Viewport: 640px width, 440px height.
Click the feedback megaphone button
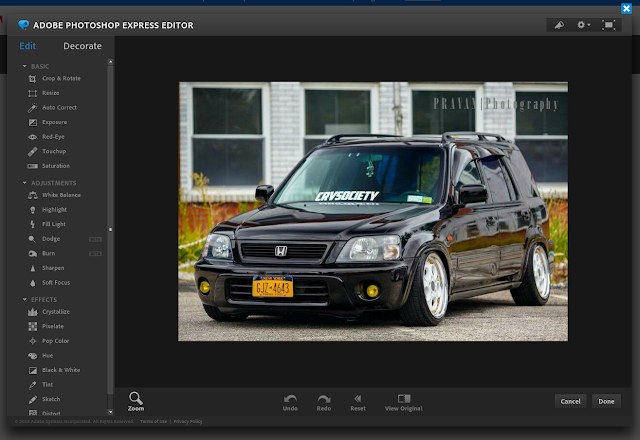[559, 25]
